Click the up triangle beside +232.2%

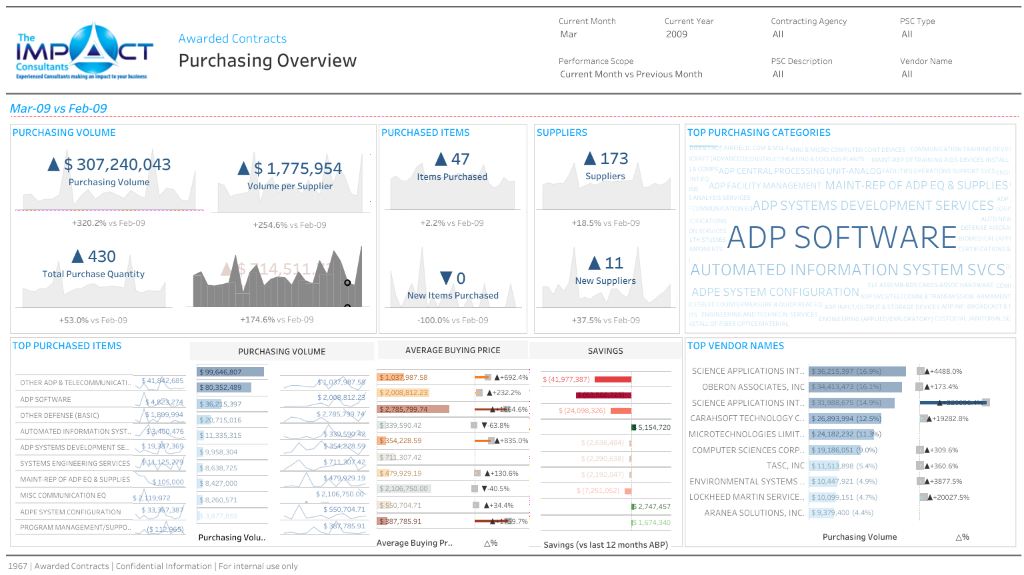click(x=488, y=393)
